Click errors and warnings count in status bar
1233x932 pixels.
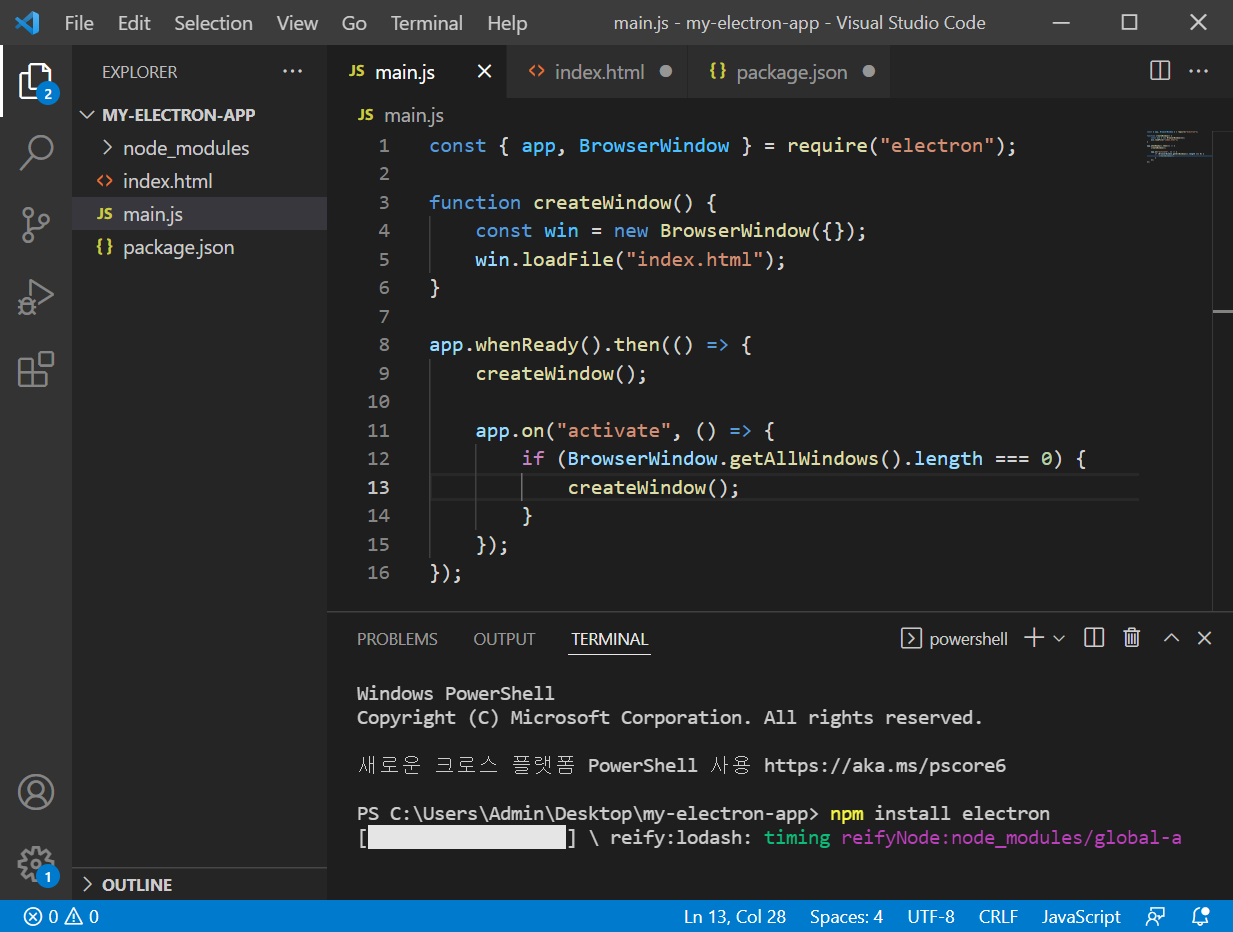(x=61, y=916)
